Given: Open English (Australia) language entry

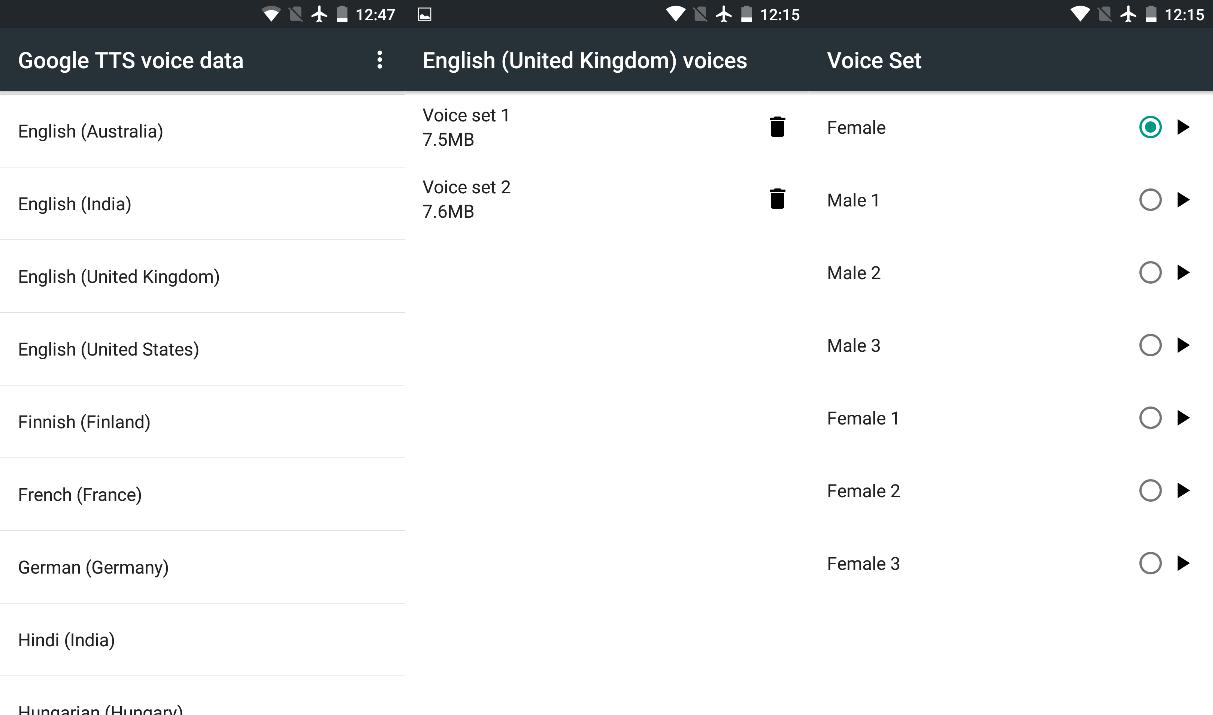Looking at the screenshot, I should tap(91, 132).
